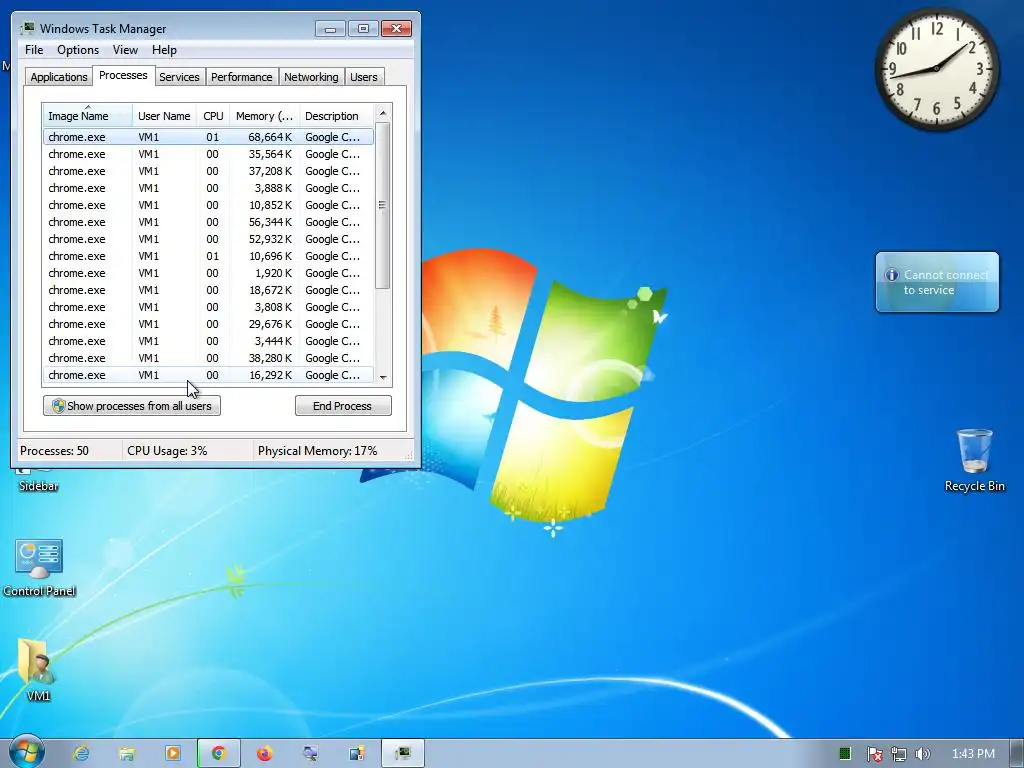Image resolution: width=1024 pixels, height=768 pixels.
Task: Click the info icon on service gadget
Action: pos(891,275)
